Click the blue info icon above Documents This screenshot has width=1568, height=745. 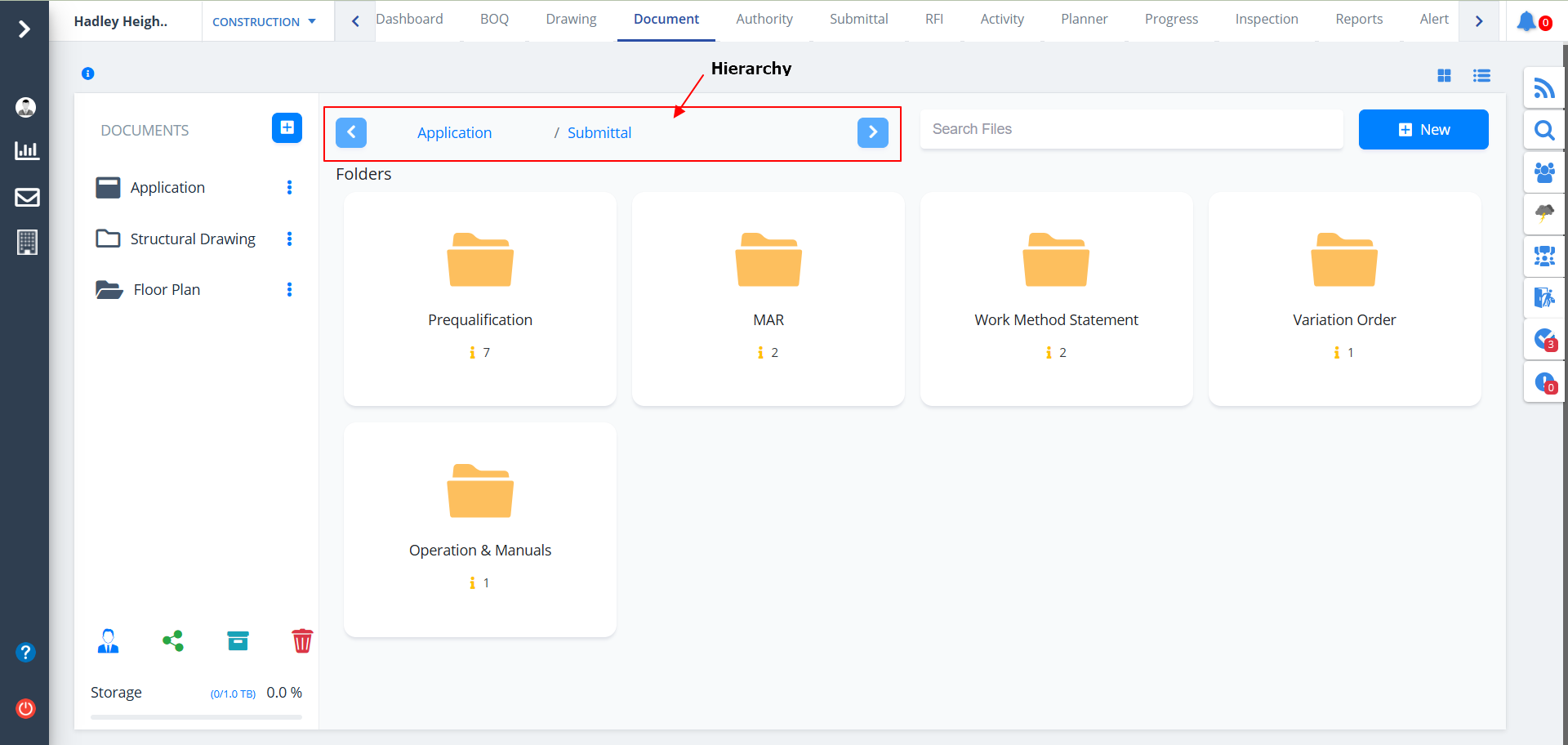coord(88,74)
